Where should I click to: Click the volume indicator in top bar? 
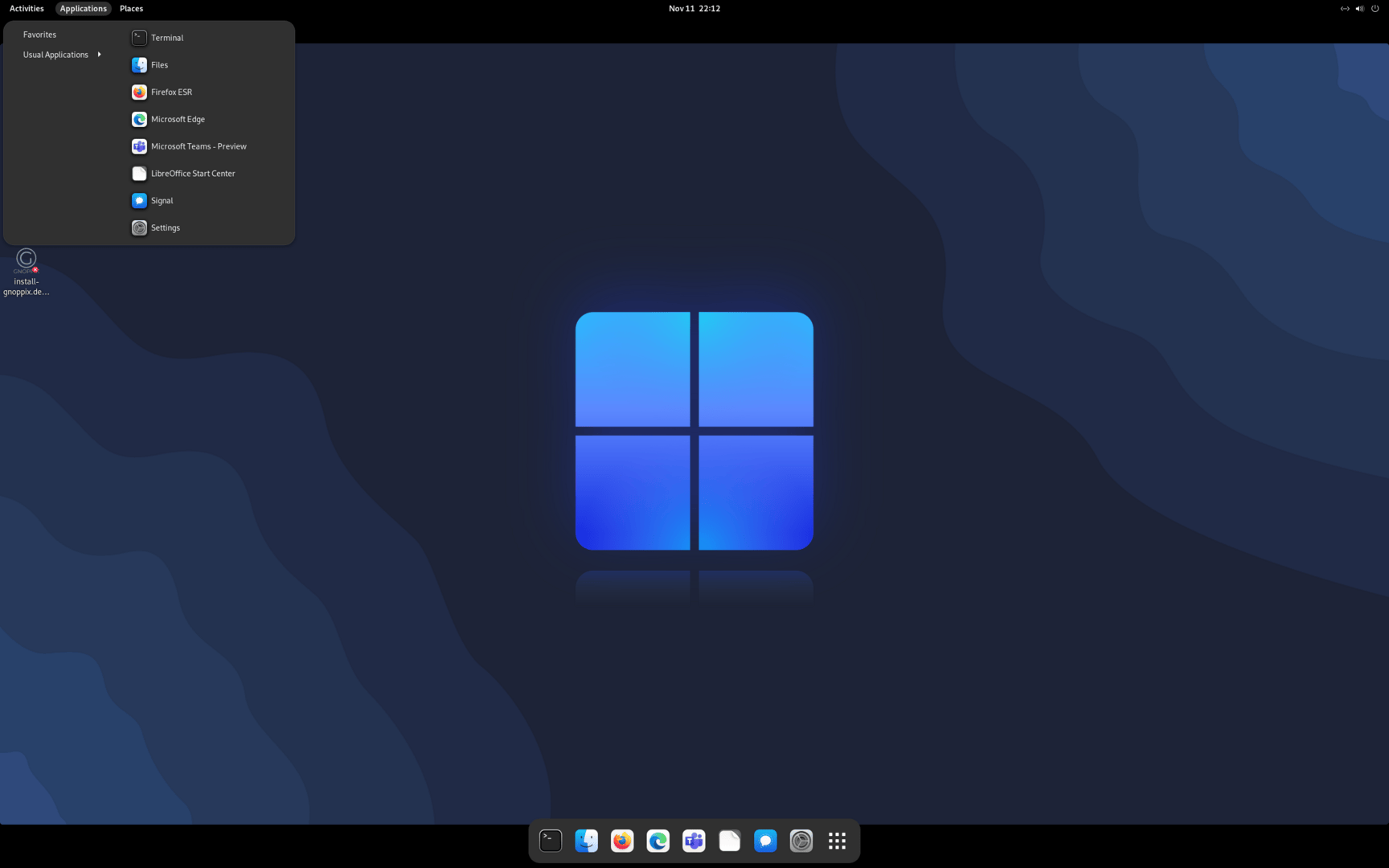pyautogui.click(x=1359, y=9)
